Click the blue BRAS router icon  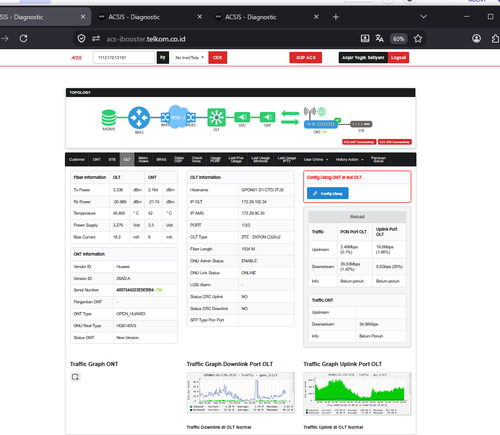[x=139, y=117]
